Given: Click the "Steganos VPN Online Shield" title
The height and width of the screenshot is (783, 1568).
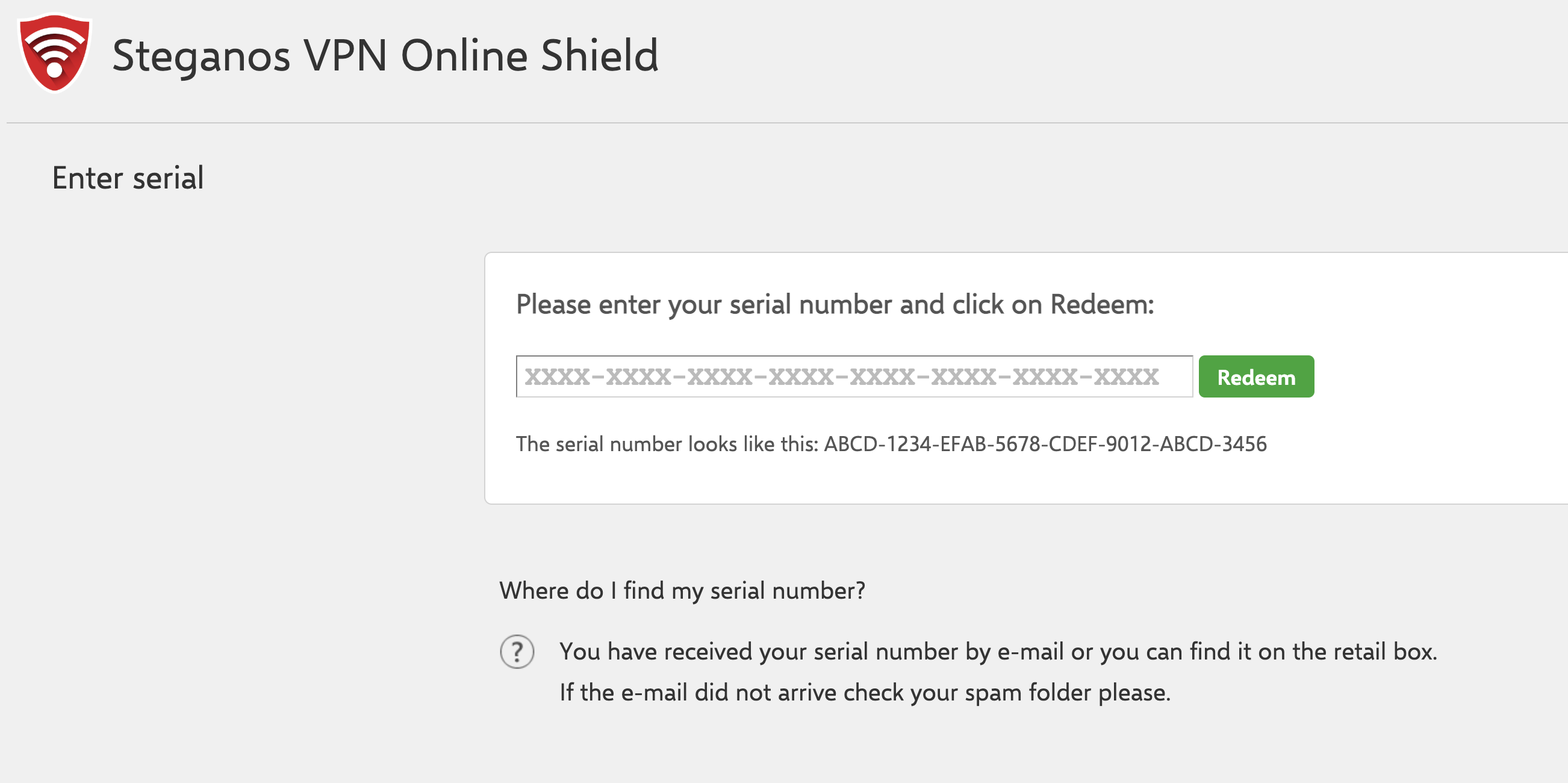Looking at the screenshot, I should click(385, 56).
